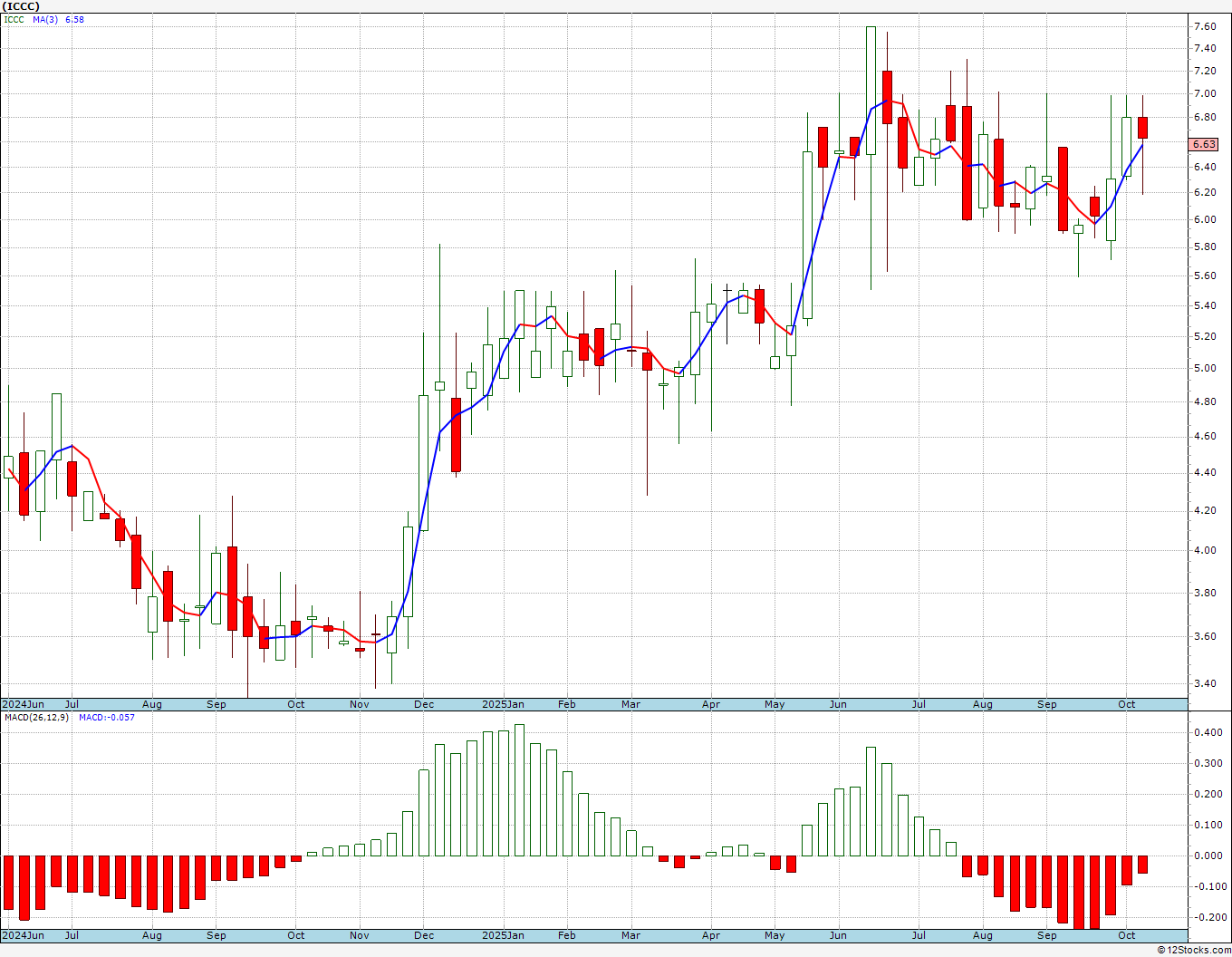
Task: Click 2024Jun on the price chart time axis
Action: click(x=23, y=704)
